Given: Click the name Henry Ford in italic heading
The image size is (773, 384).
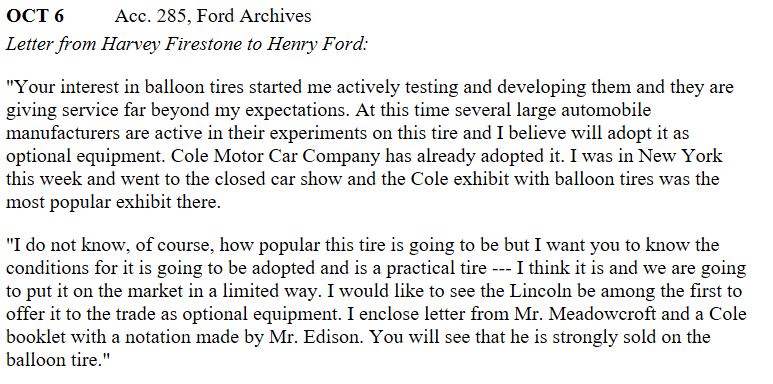Looking at the screenshot, I should point(317,44).
